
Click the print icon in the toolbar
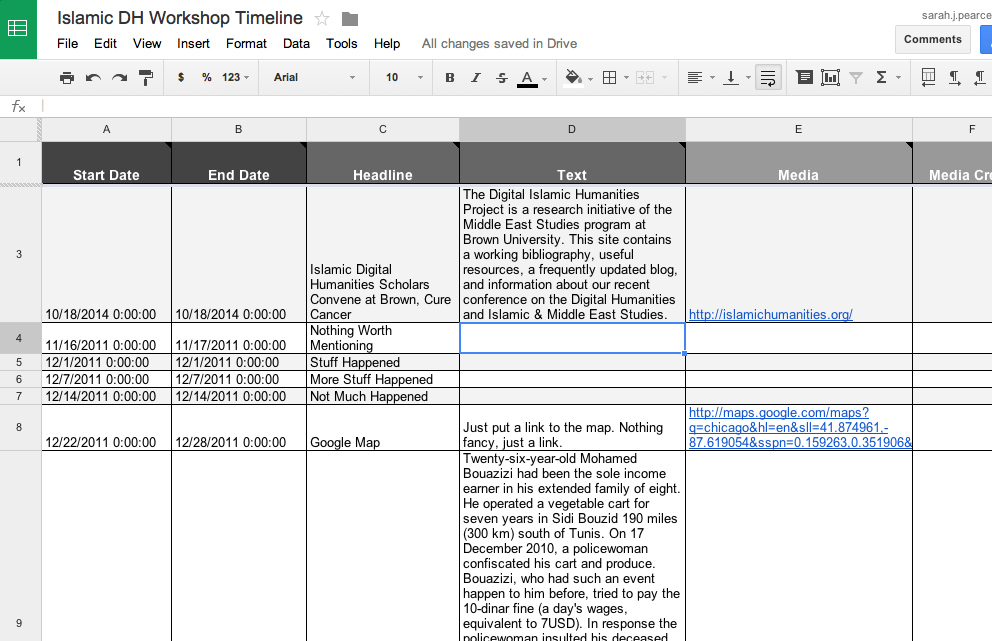[66, 78]
